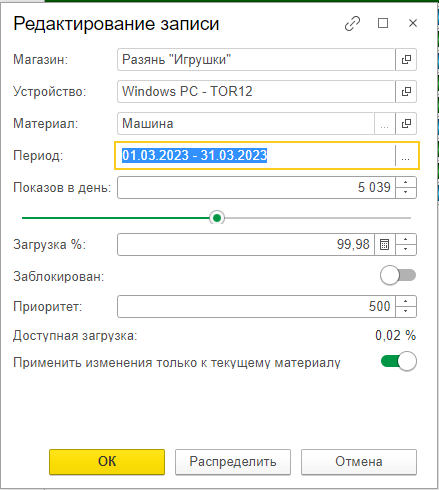Open calculator in Загрузка % field

pos(384,244)
